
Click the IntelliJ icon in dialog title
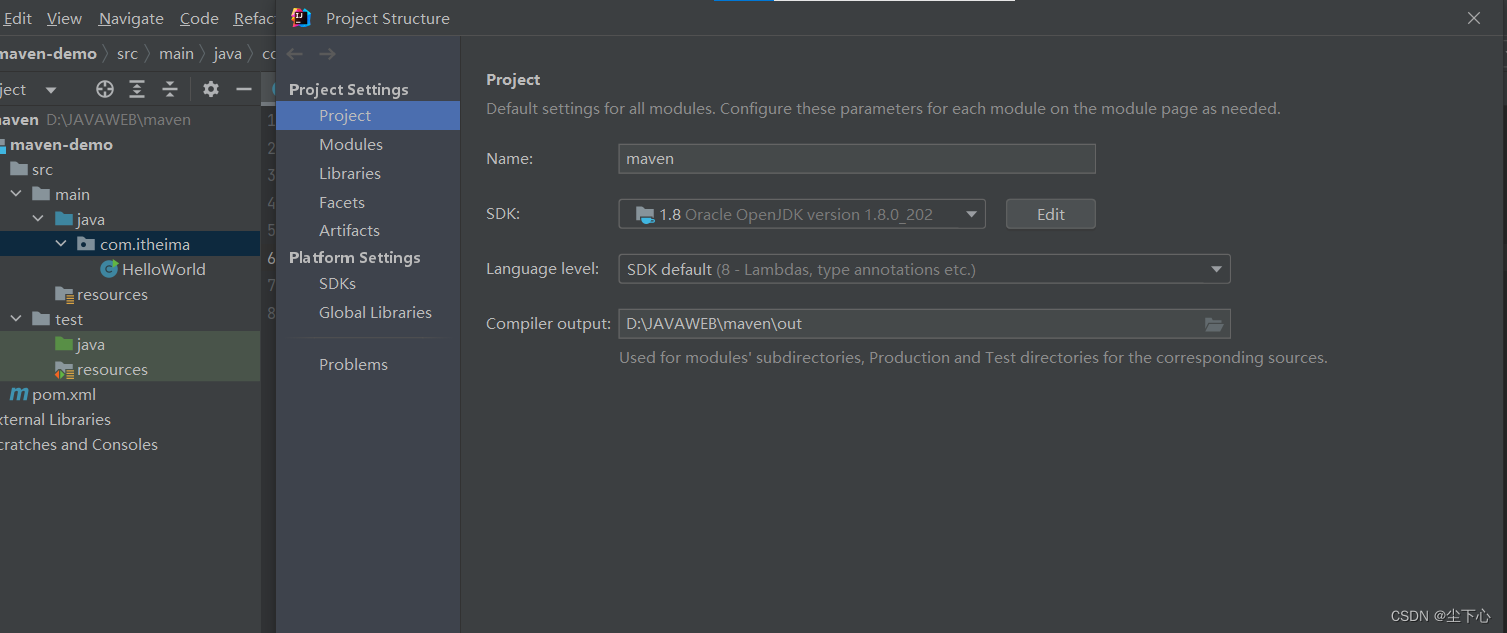(301, 17)
